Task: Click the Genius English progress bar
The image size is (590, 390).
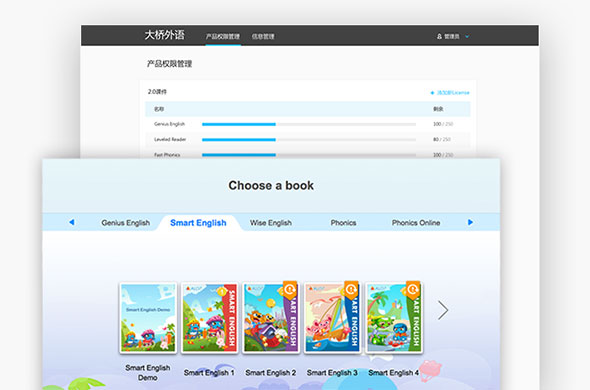Action: tap(309, 124)
